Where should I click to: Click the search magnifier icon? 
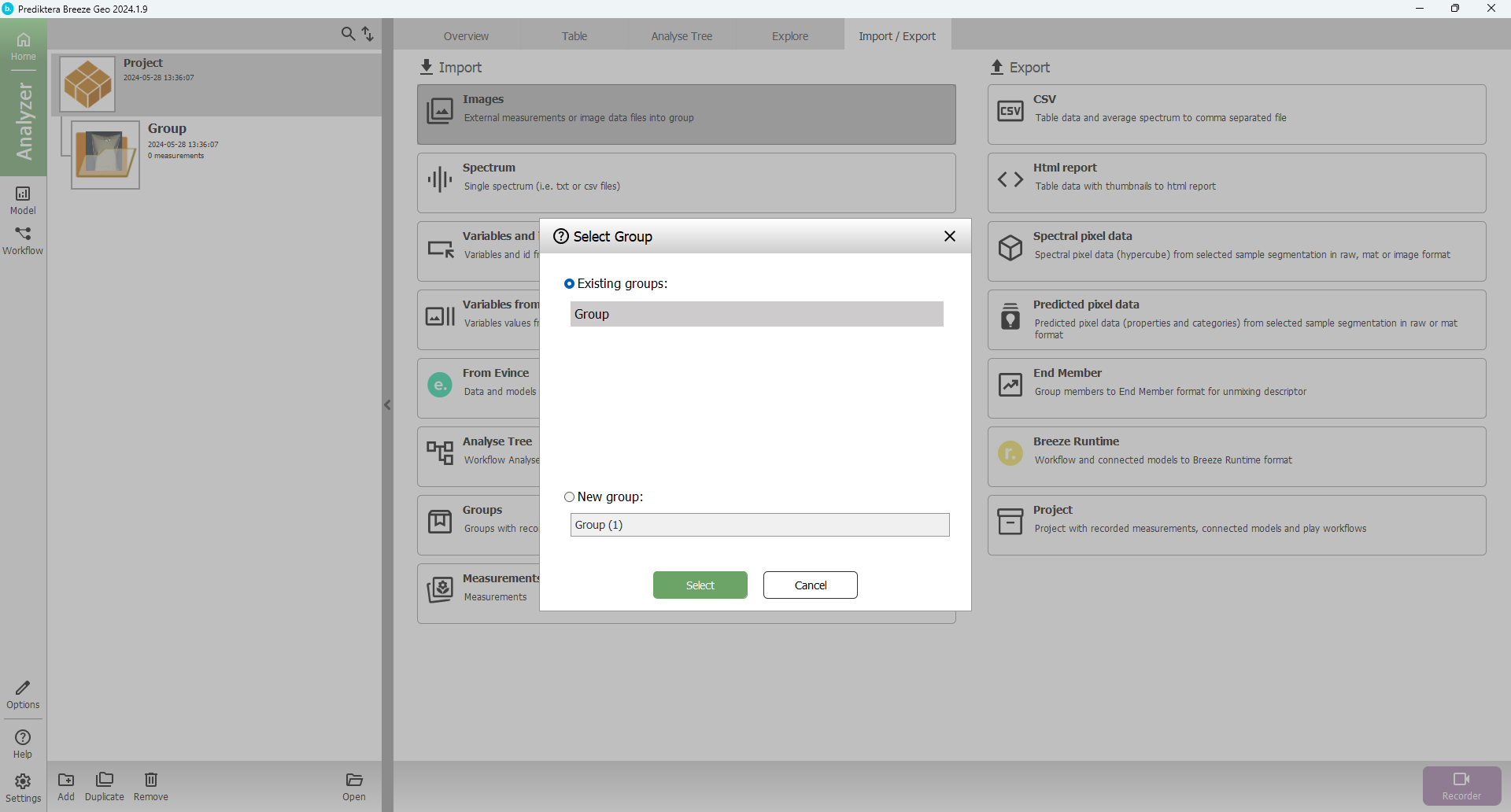(x=348, y=34)
